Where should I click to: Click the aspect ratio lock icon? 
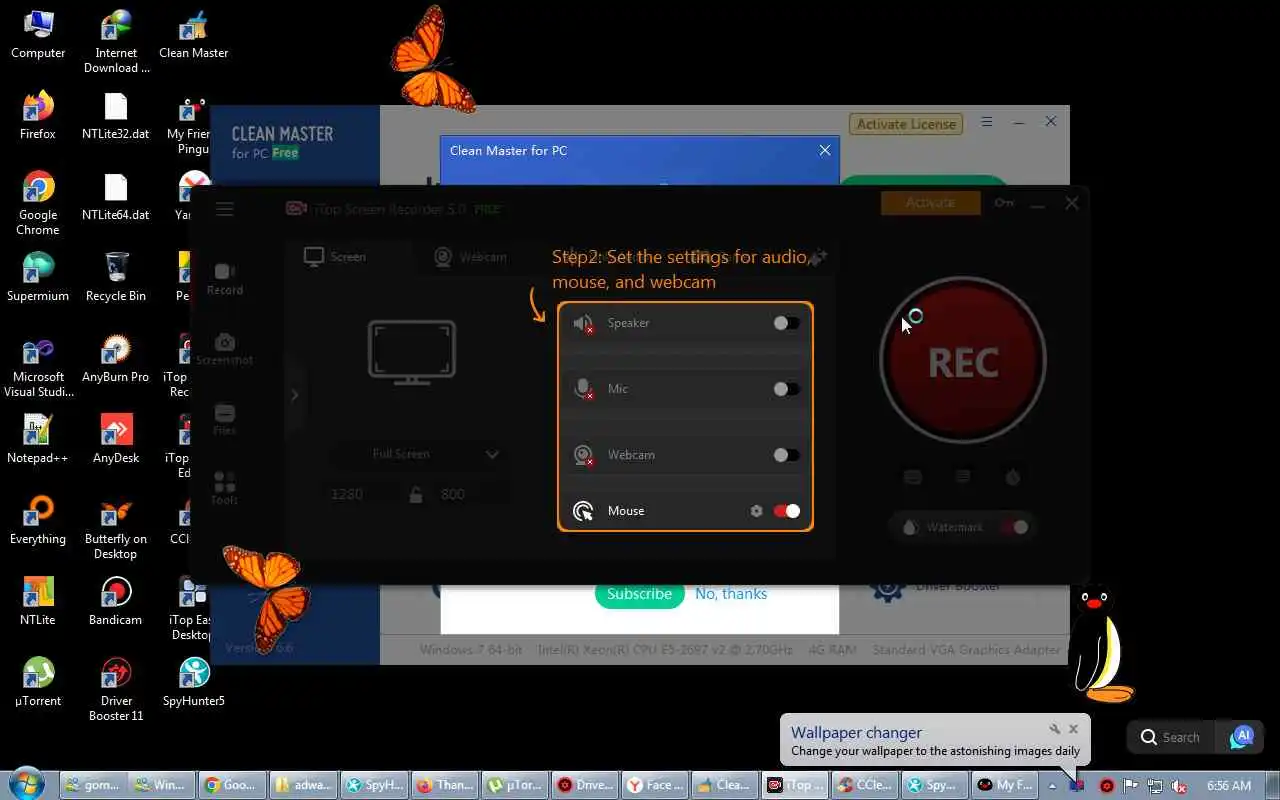(x=416, y=494)
